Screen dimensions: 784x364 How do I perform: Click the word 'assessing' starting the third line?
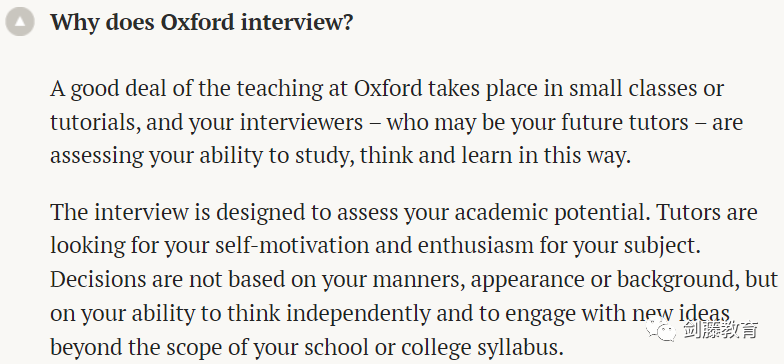coord(96,156)
